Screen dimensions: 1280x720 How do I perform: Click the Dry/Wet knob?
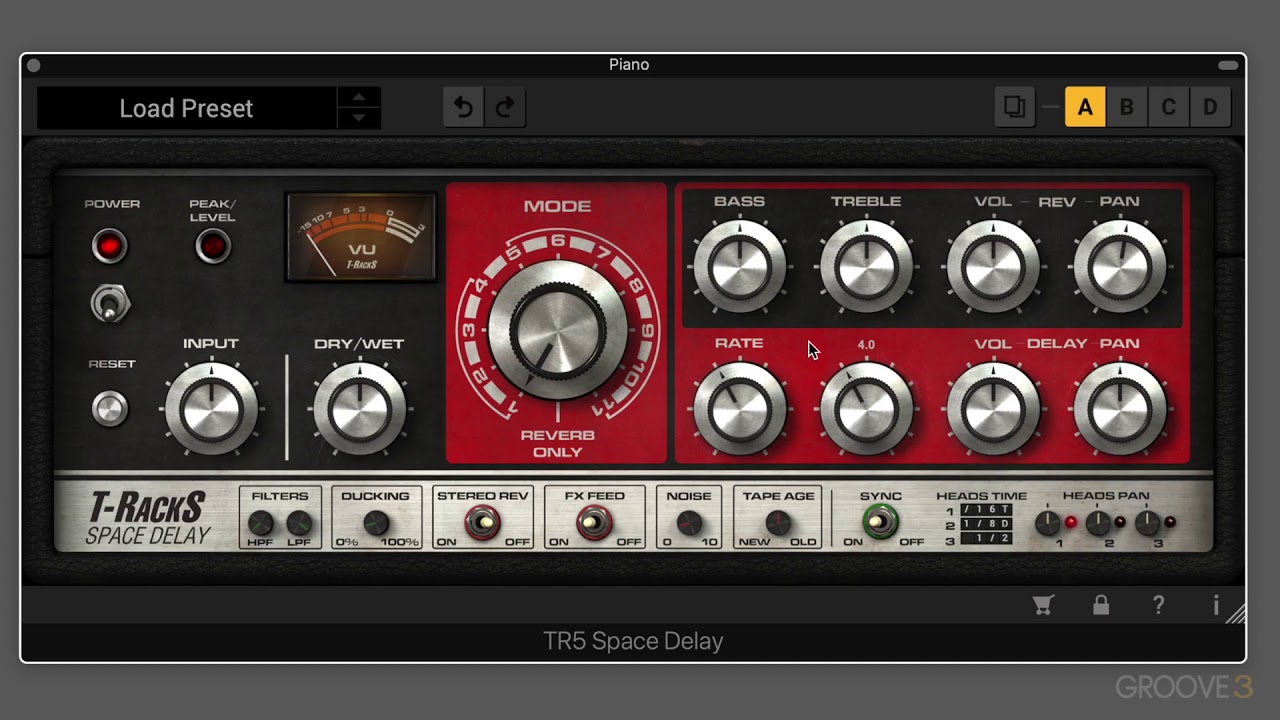359,409
